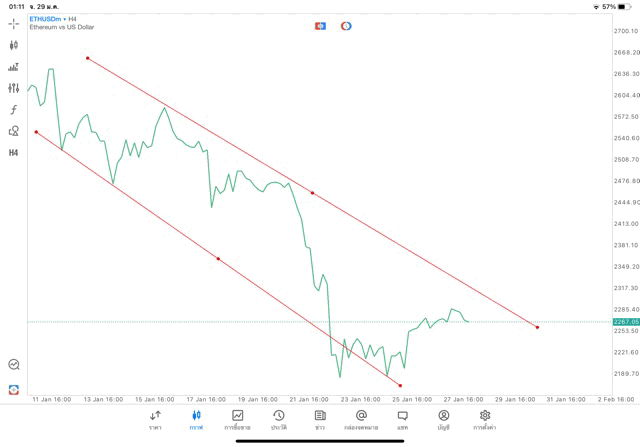Open the กล่องจดหมาย (Mailbox) tab
The width and height of the screenshot is (640, 447).
click(x=361, y=419)
